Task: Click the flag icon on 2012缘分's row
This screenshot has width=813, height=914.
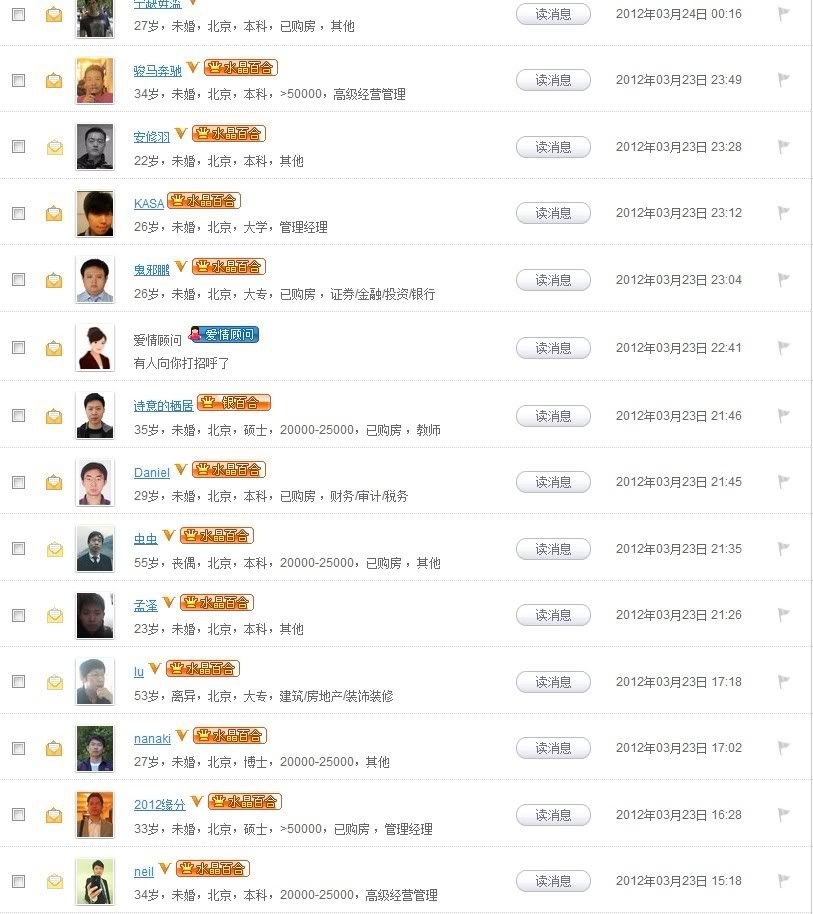Action: point(784,815)
